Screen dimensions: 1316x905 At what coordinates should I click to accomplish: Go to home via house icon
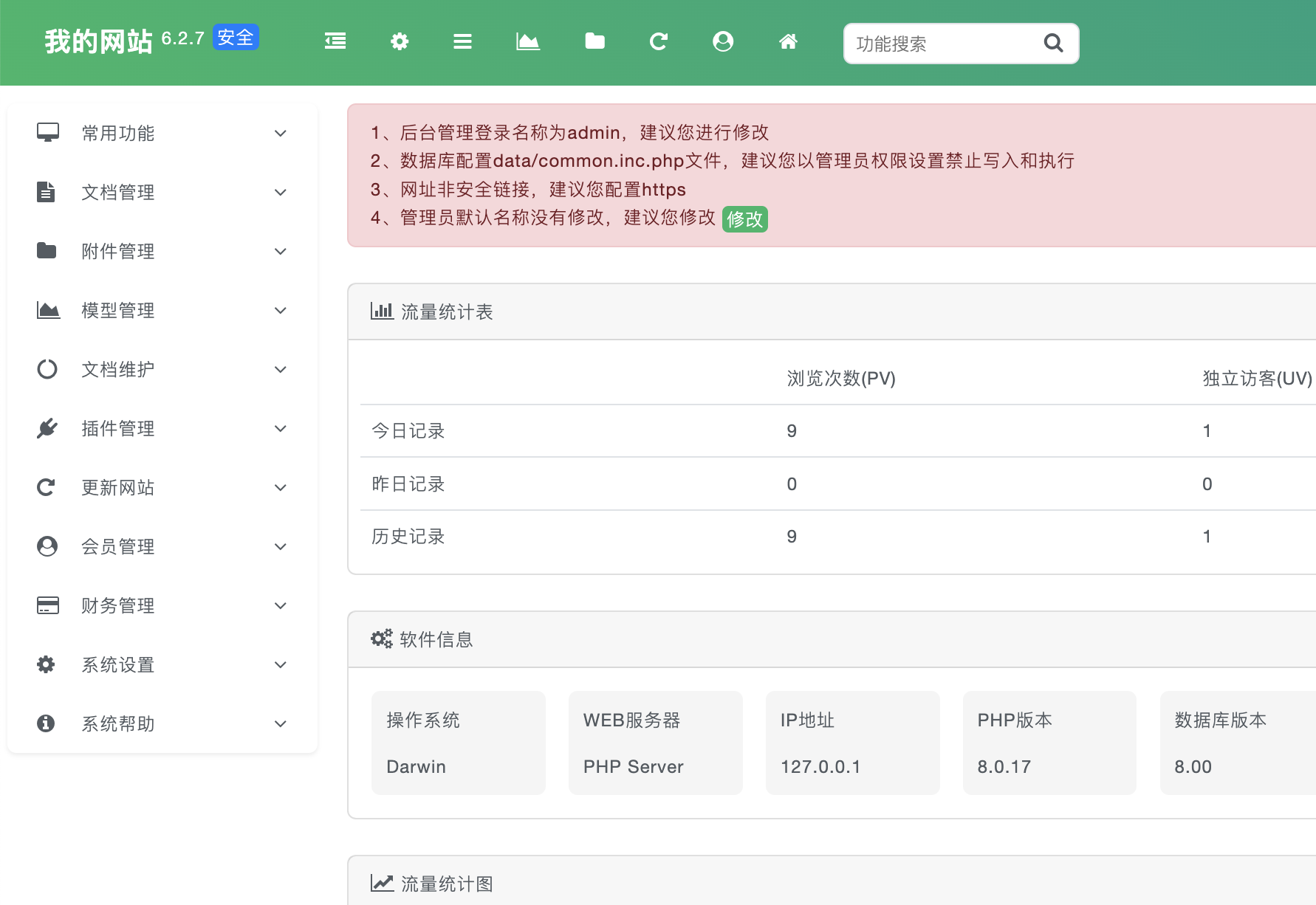pos(789,41)
